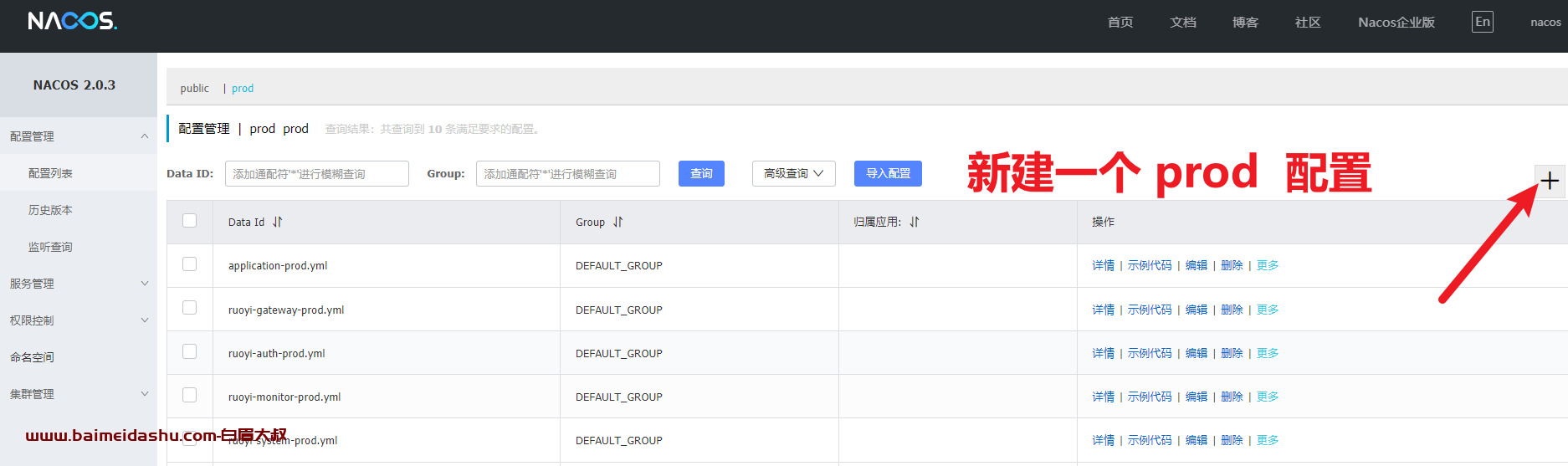
Task: Check ruoyi-auth-prod.yml row checkbox
Action: 190,351
